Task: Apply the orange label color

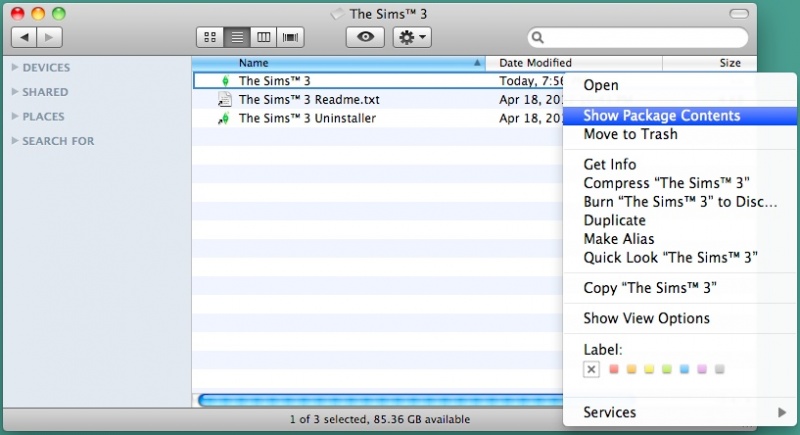Action: click(632, 369)
